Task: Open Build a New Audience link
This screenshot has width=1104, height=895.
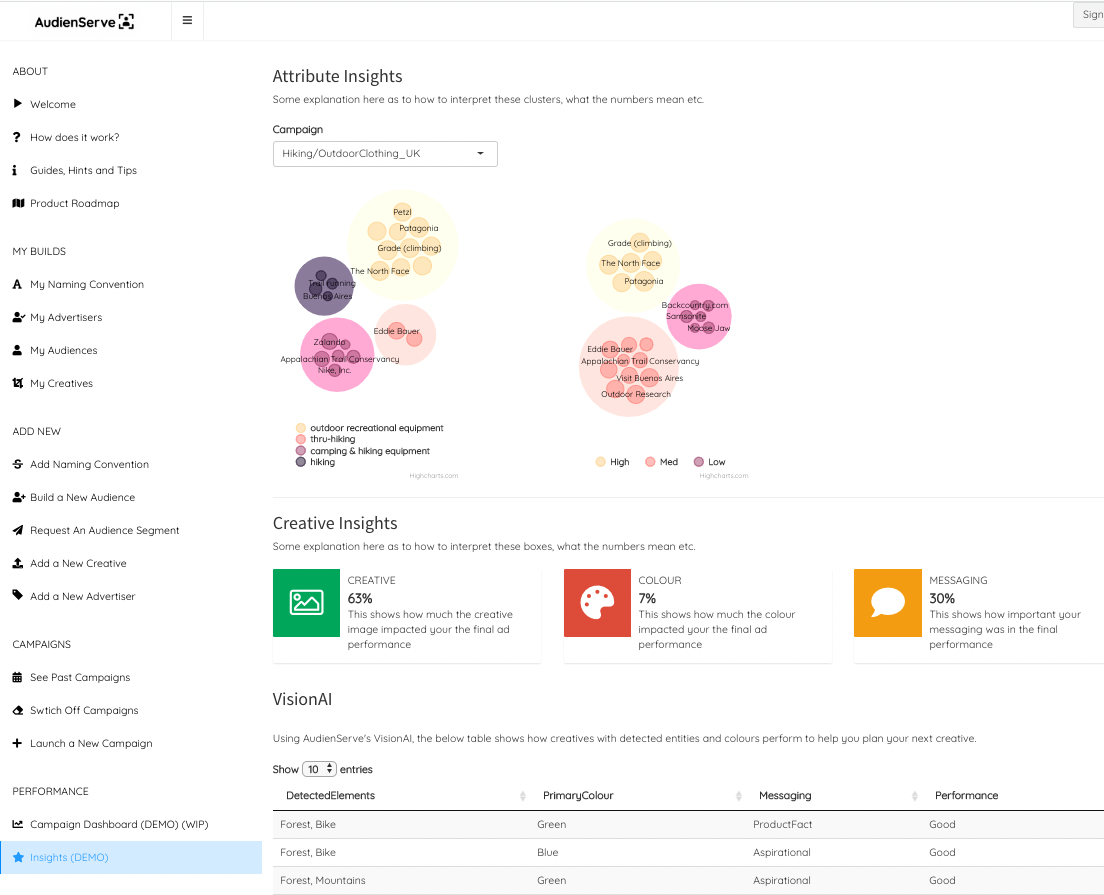Action: (x=82, y=497)
